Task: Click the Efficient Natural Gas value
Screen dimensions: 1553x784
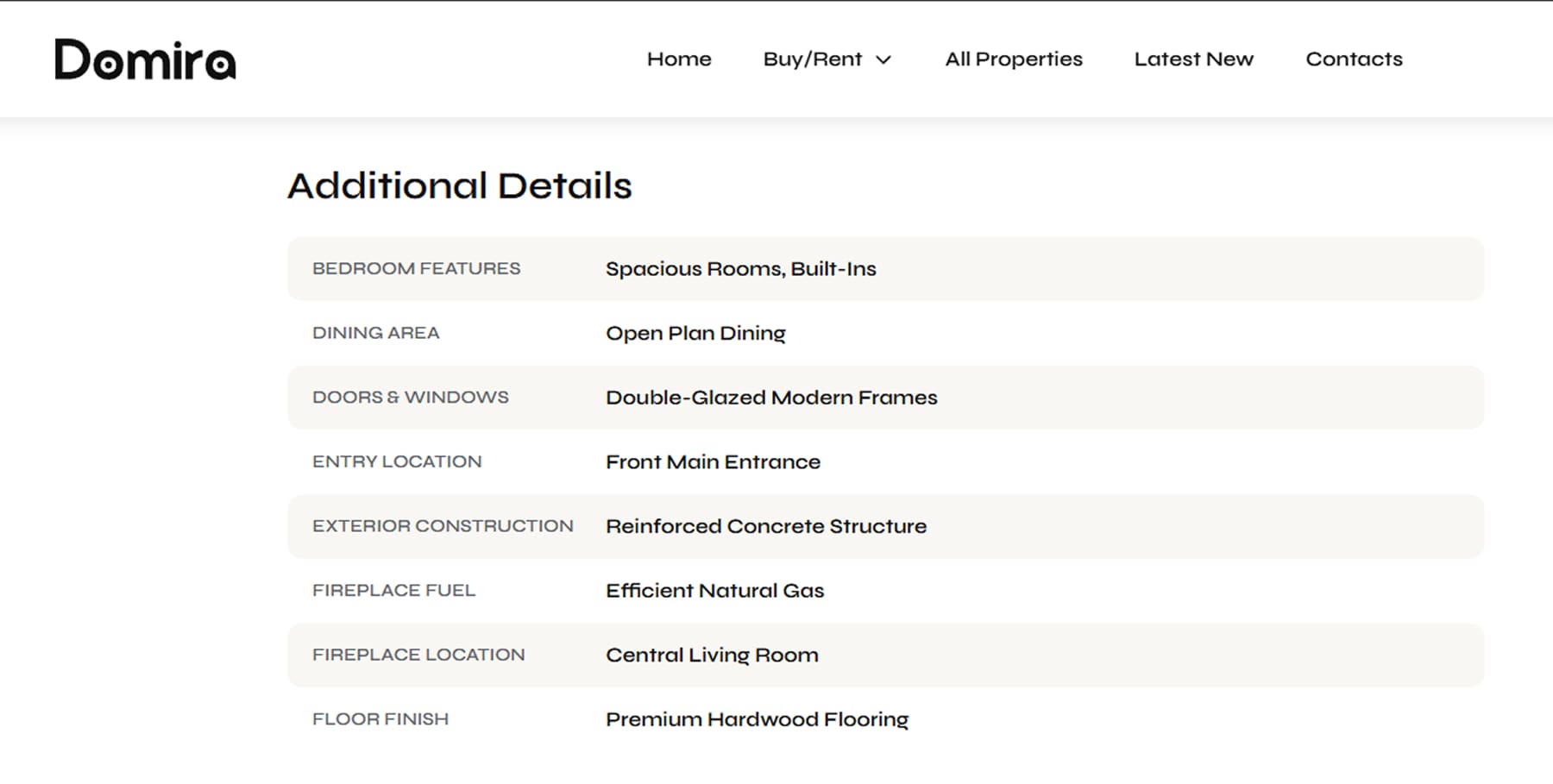Action: point(715,590)
